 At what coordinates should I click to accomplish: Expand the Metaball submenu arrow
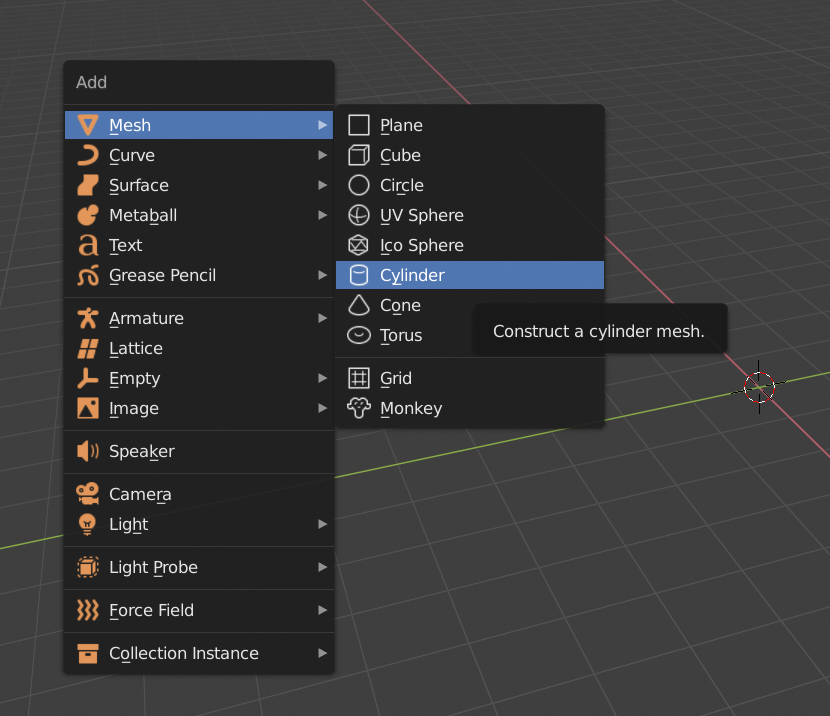point(322,215)
